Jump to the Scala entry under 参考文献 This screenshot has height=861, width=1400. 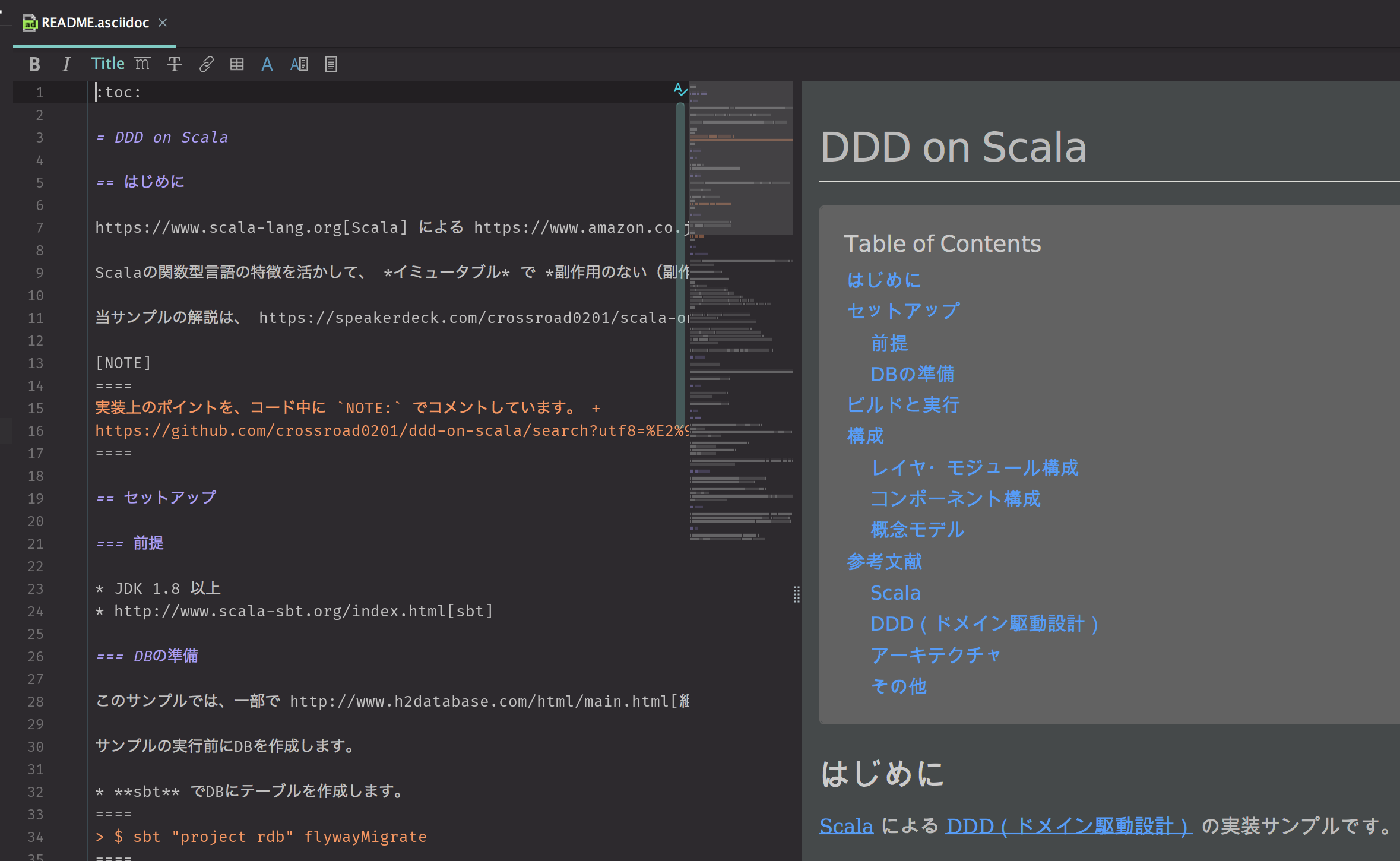coord(895,593)
